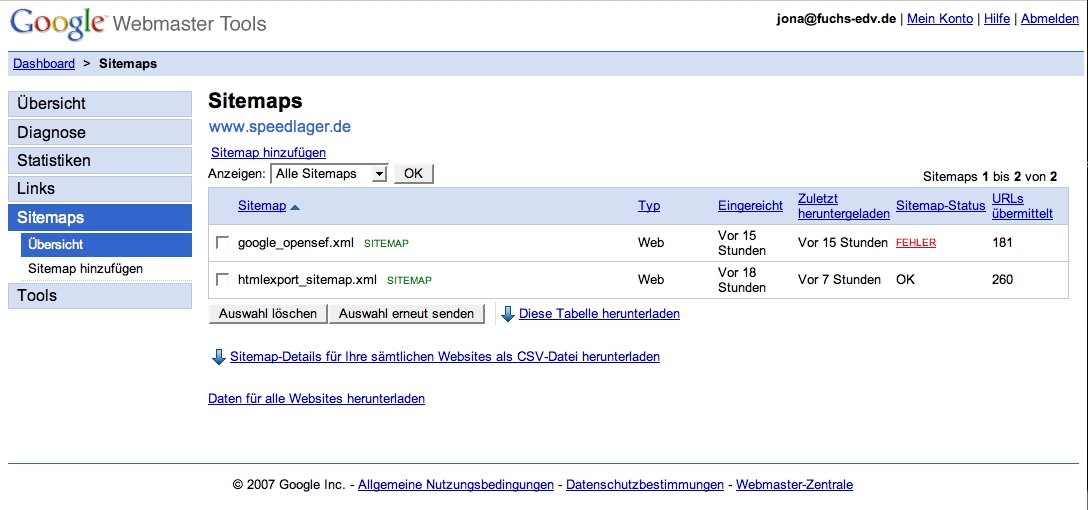Sort by 'Zuletzt heruntergeladen' column header
Image resolution: width=1088 pixels, height=510 pixels.
pos(843,206)
